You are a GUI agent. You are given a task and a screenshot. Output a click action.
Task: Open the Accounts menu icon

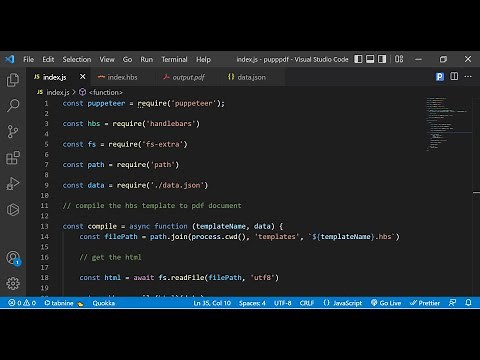coord(13,258)
